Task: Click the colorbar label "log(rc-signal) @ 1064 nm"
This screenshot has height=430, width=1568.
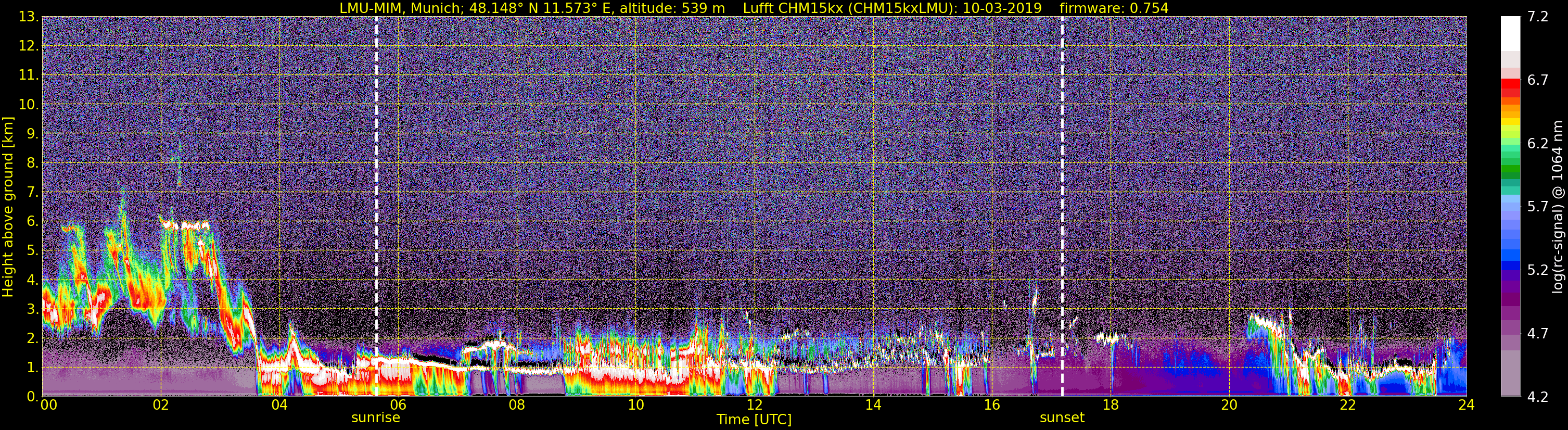Action: tap(1557, 207)
